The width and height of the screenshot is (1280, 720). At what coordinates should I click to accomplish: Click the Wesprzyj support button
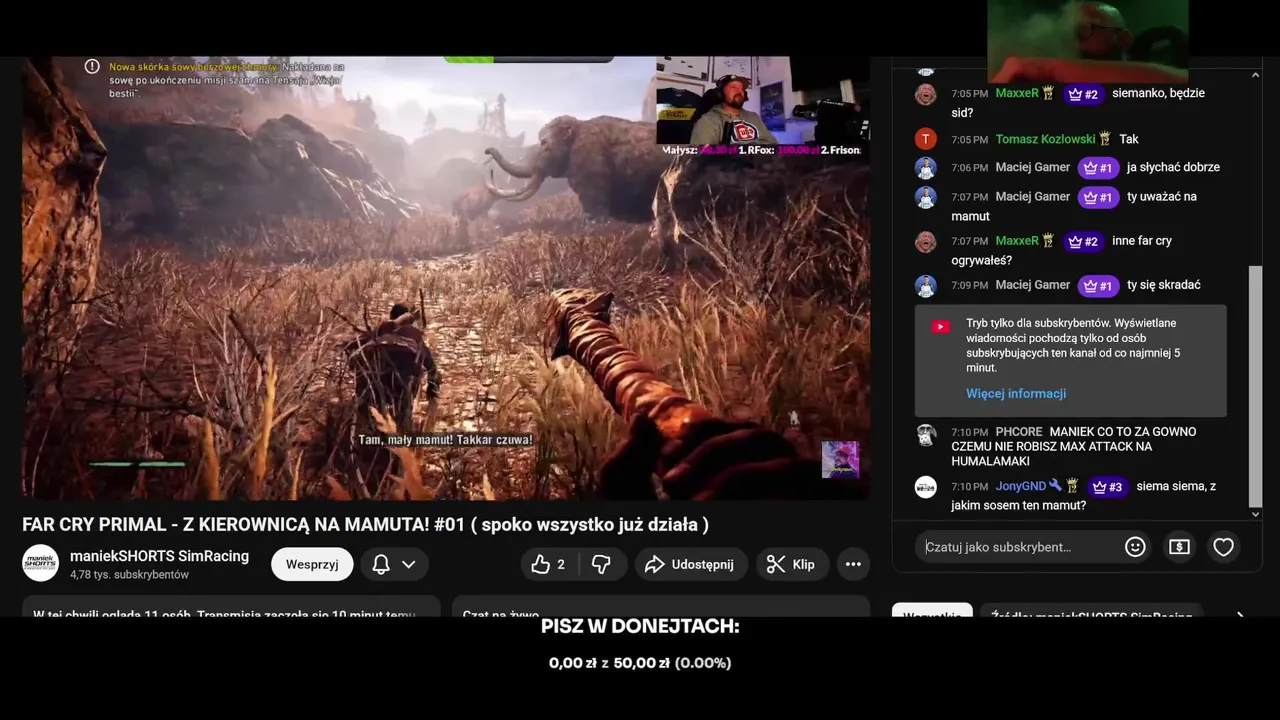(x=312, y=565)
